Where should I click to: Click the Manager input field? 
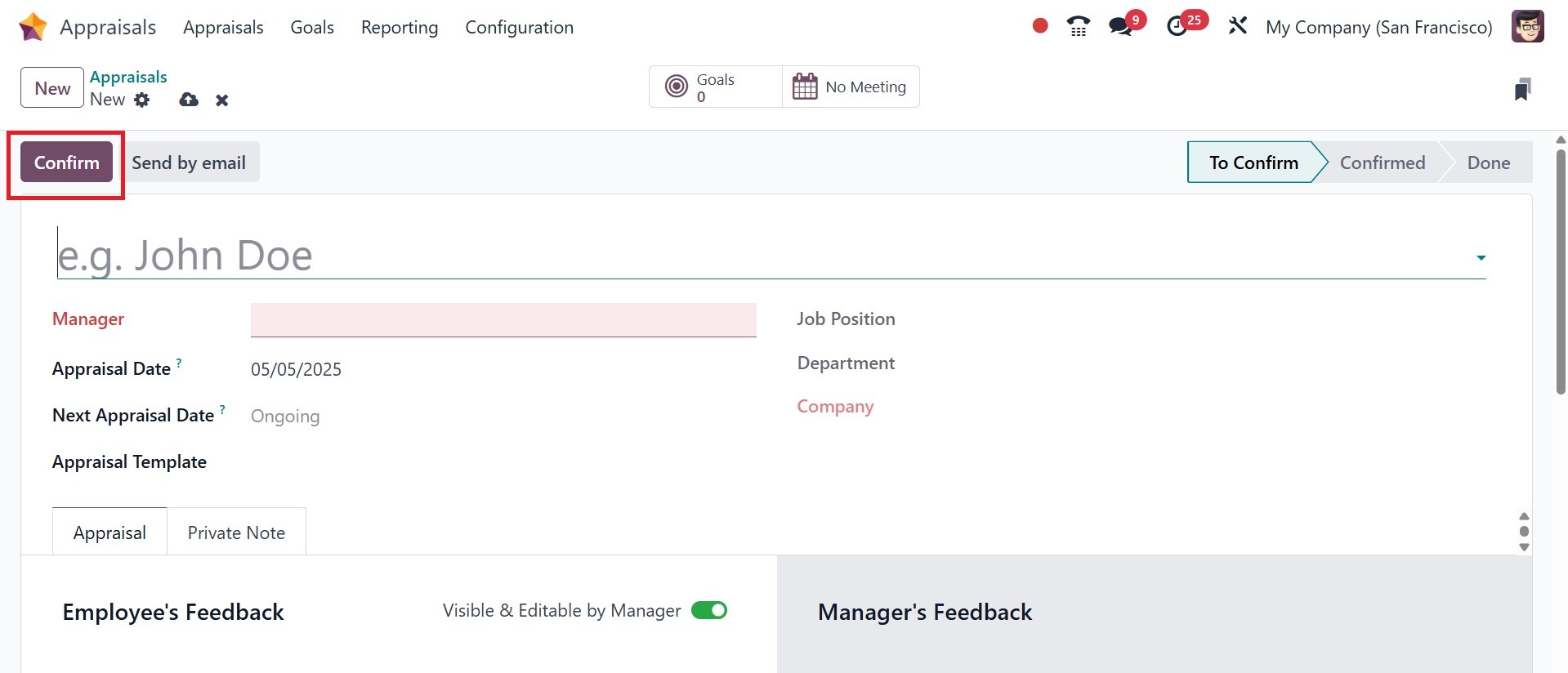click(503, 320)
